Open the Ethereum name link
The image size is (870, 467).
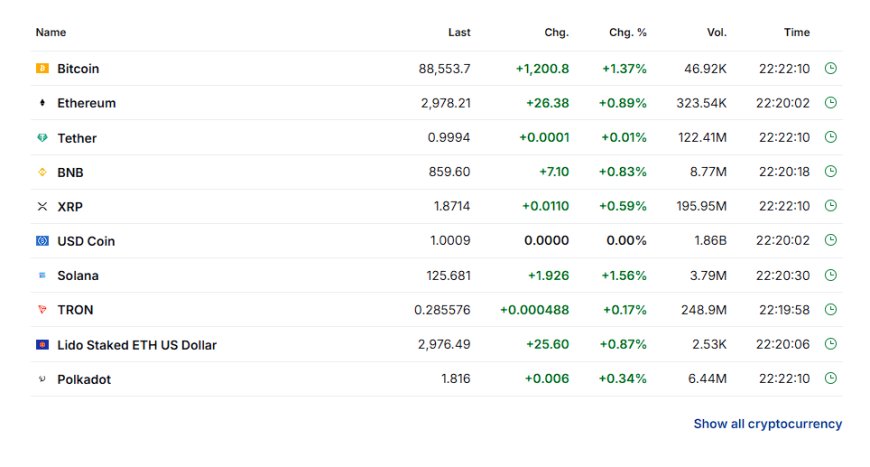click(x=87, y=103)
